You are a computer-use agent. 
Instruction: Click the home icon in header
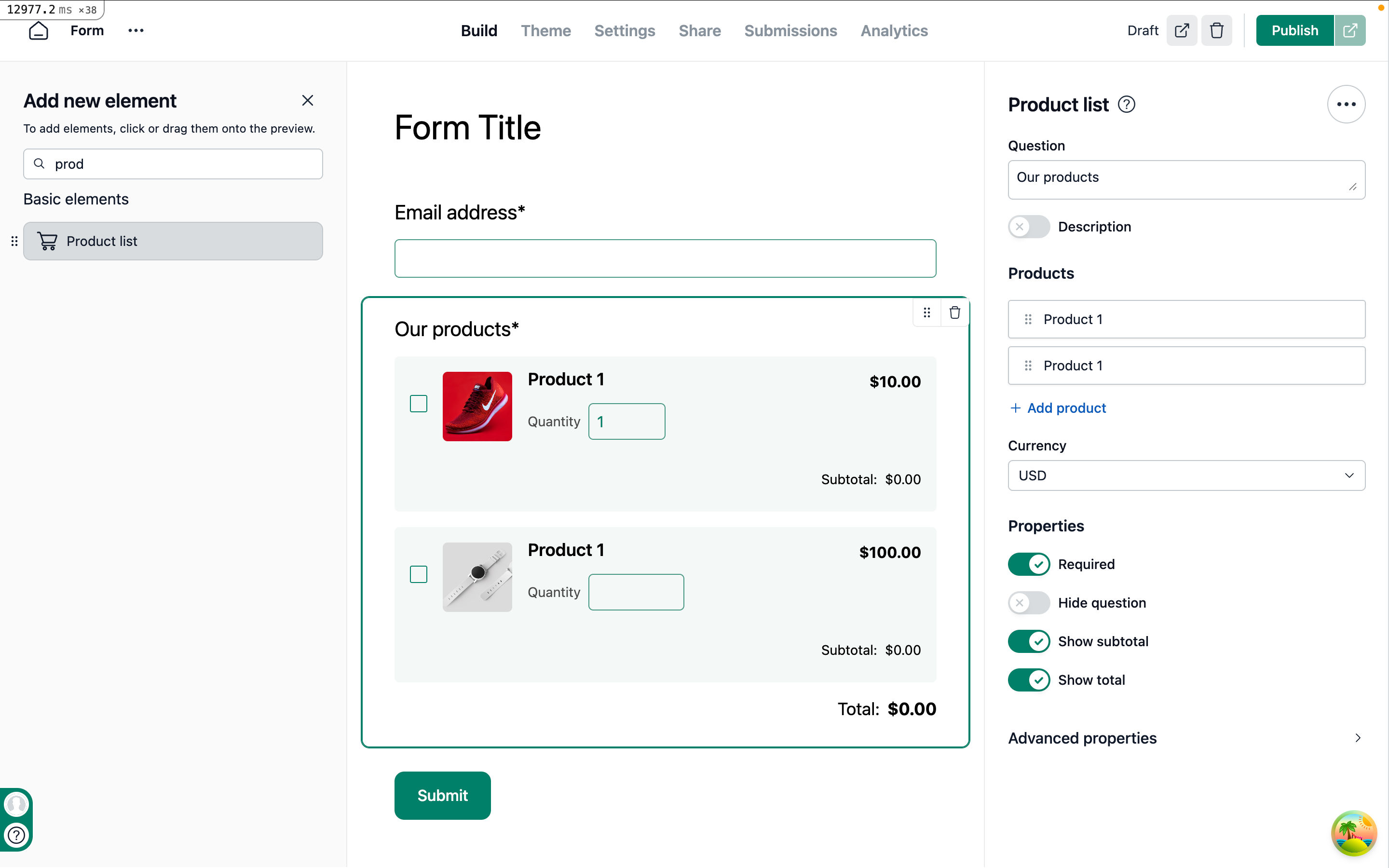(x=39, y=30)
